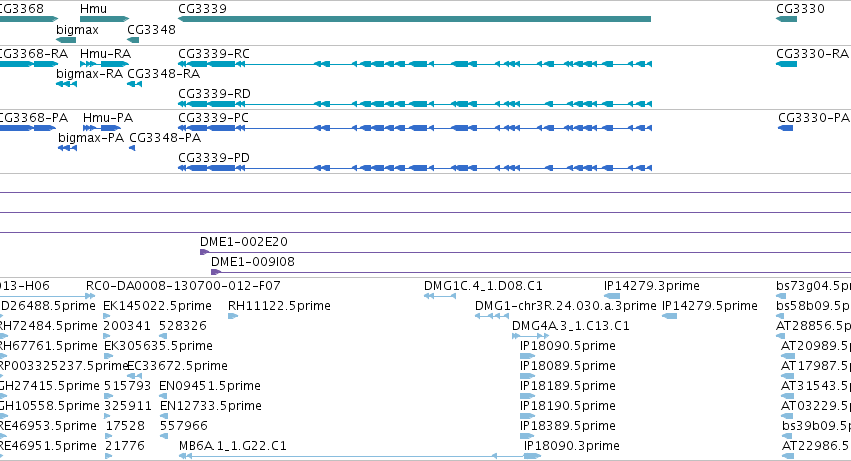Click feature label 515793
Viewport: 851px width, 461px height.
(x=127, y=386)
